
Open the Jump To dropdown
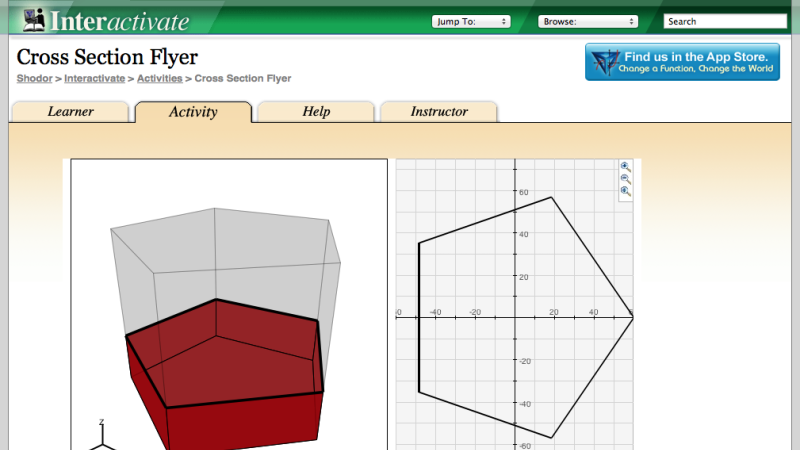click(471, 21)
